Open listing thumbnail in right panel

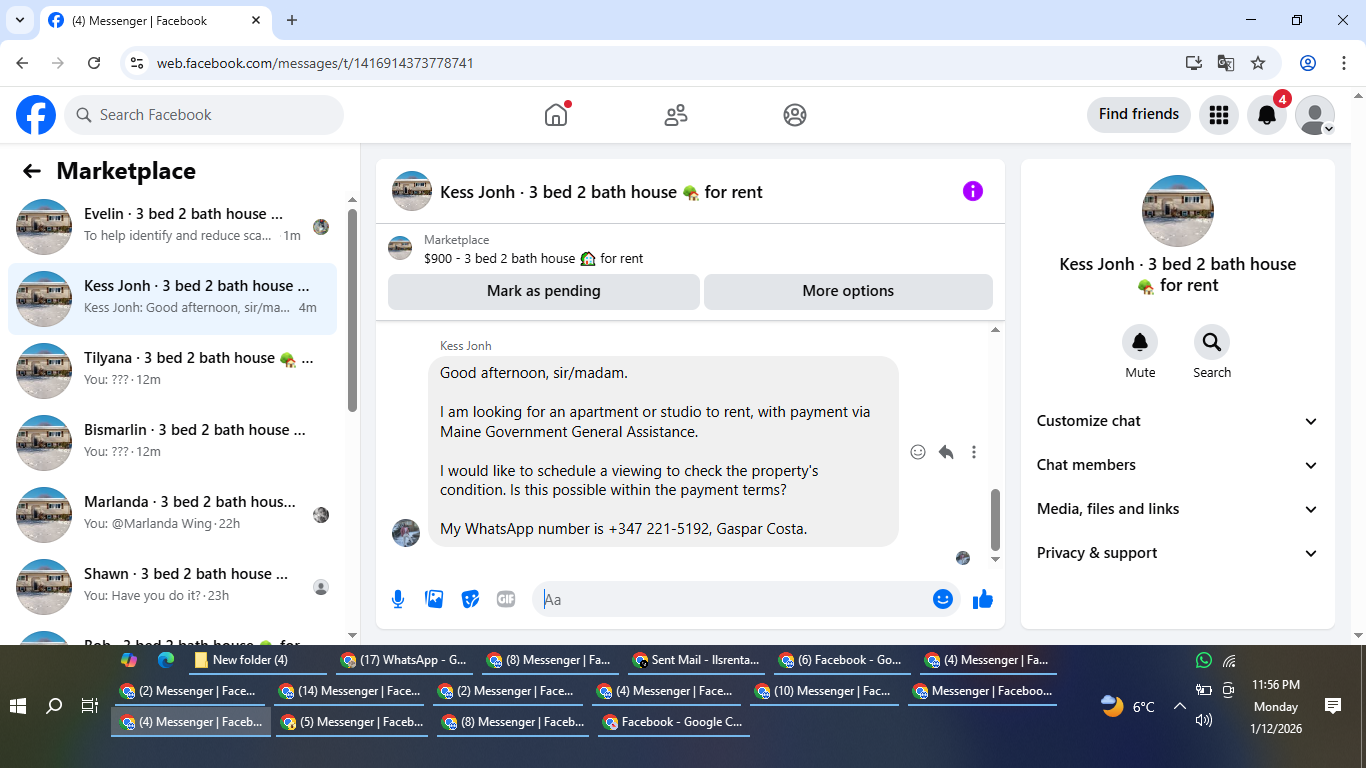(1178, 211)
